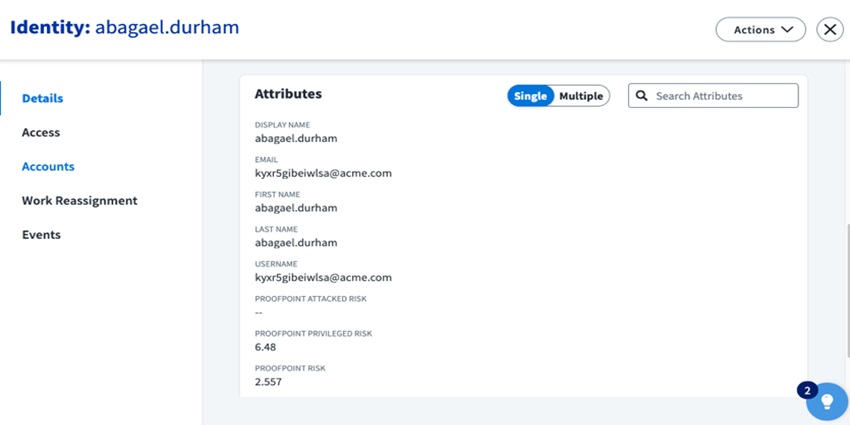Image resolution: width=850 pixels, height=425 pixels.
Task: Click into the Search Attributes field
Action: 722,96
